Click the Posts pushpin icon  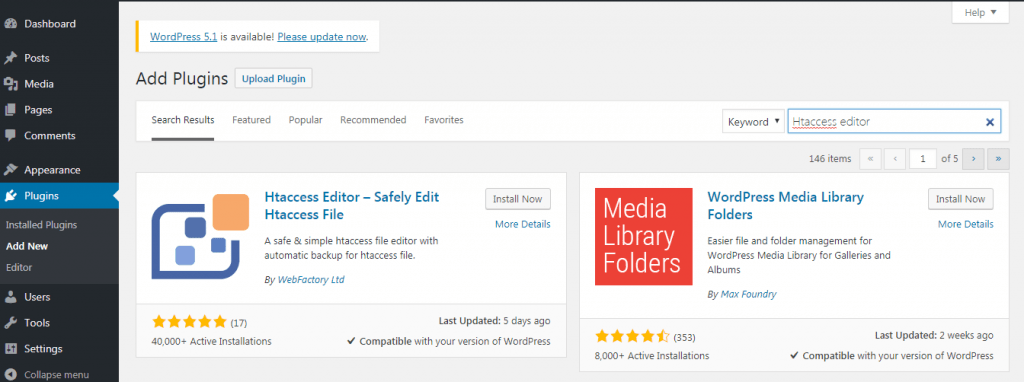(x=10, y=58)
